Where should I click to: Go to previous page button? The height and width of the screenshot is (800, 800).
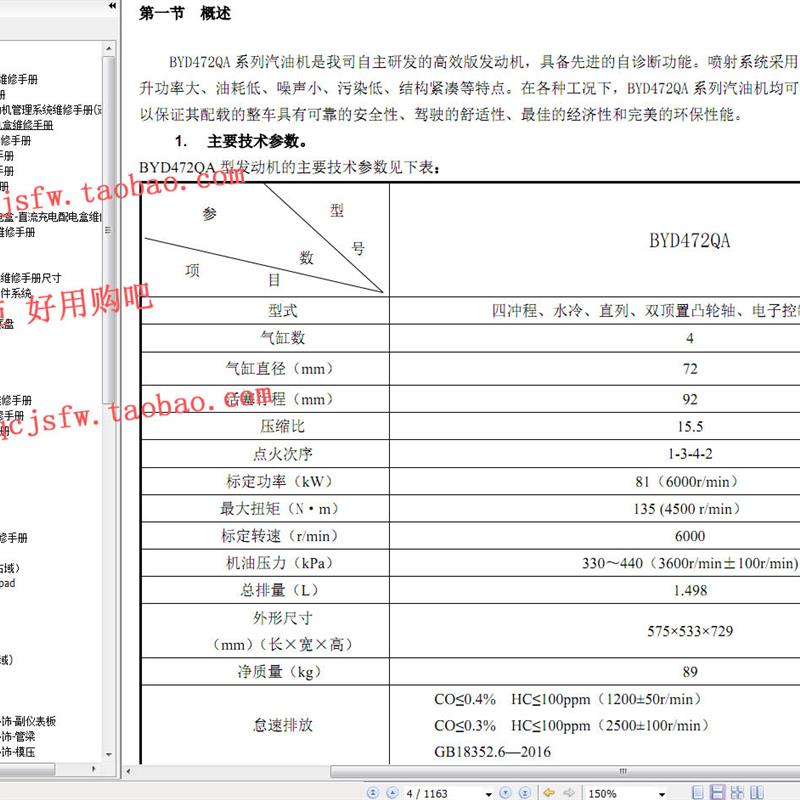392,792
